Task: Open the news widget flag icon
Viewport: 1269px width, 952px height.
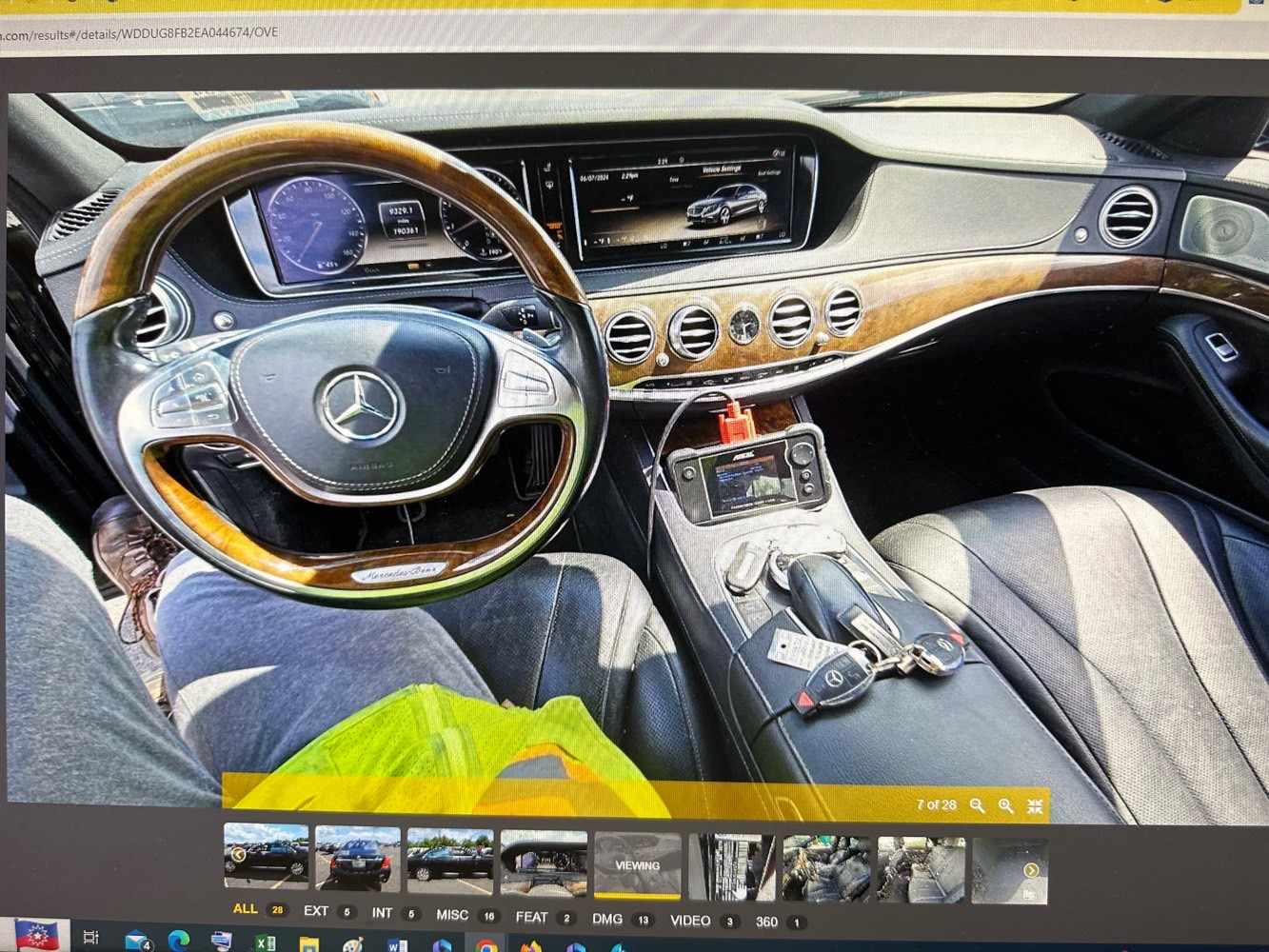Action: 36,936
